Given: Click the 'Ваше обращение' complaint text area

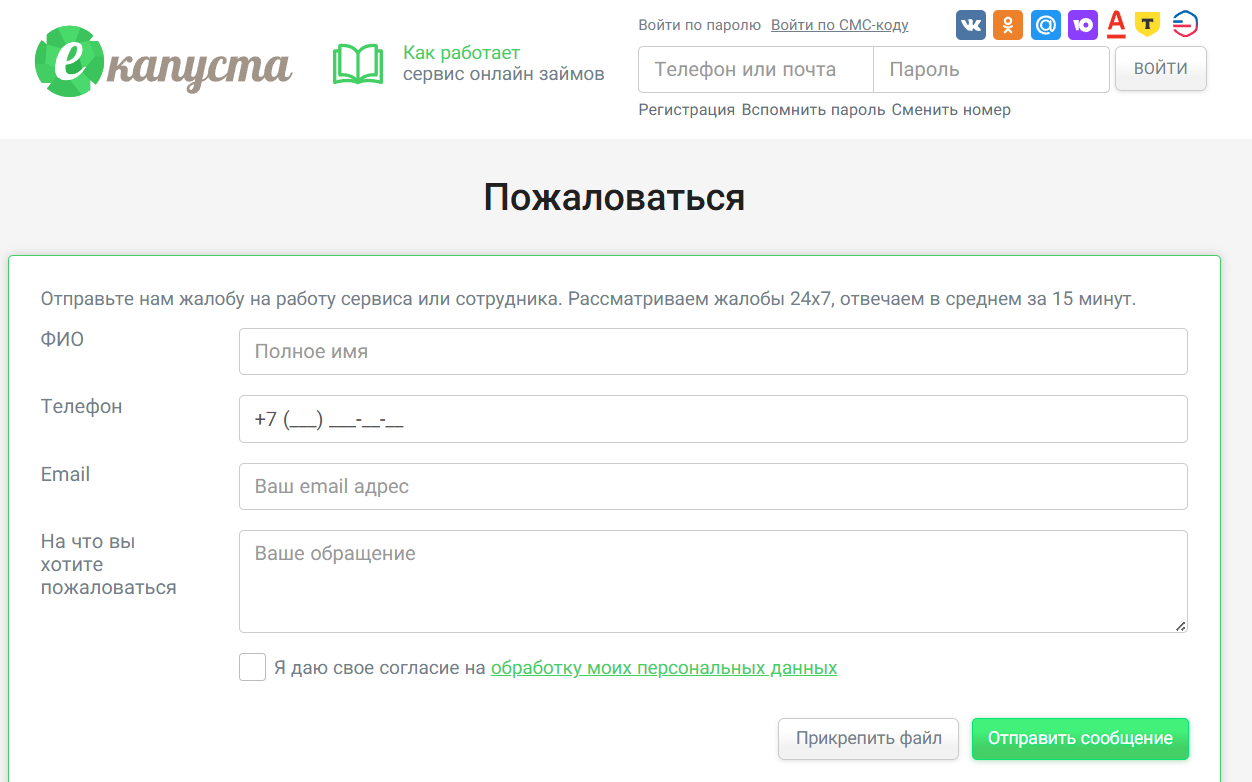Looking at the screenshot, I should [x=712, y=580].
